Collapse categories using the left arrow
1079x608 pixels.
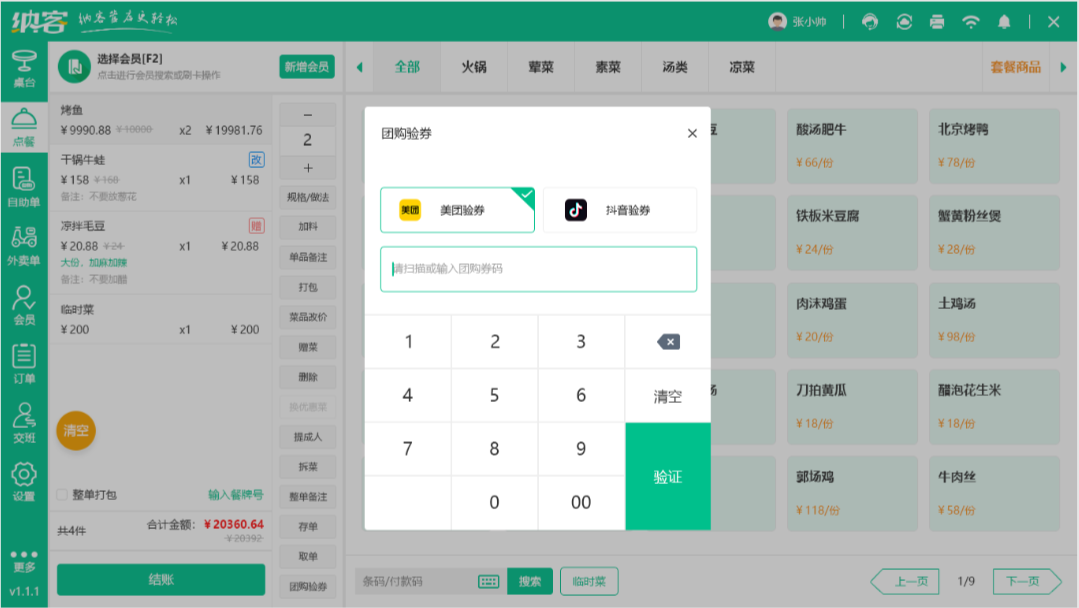360,67
